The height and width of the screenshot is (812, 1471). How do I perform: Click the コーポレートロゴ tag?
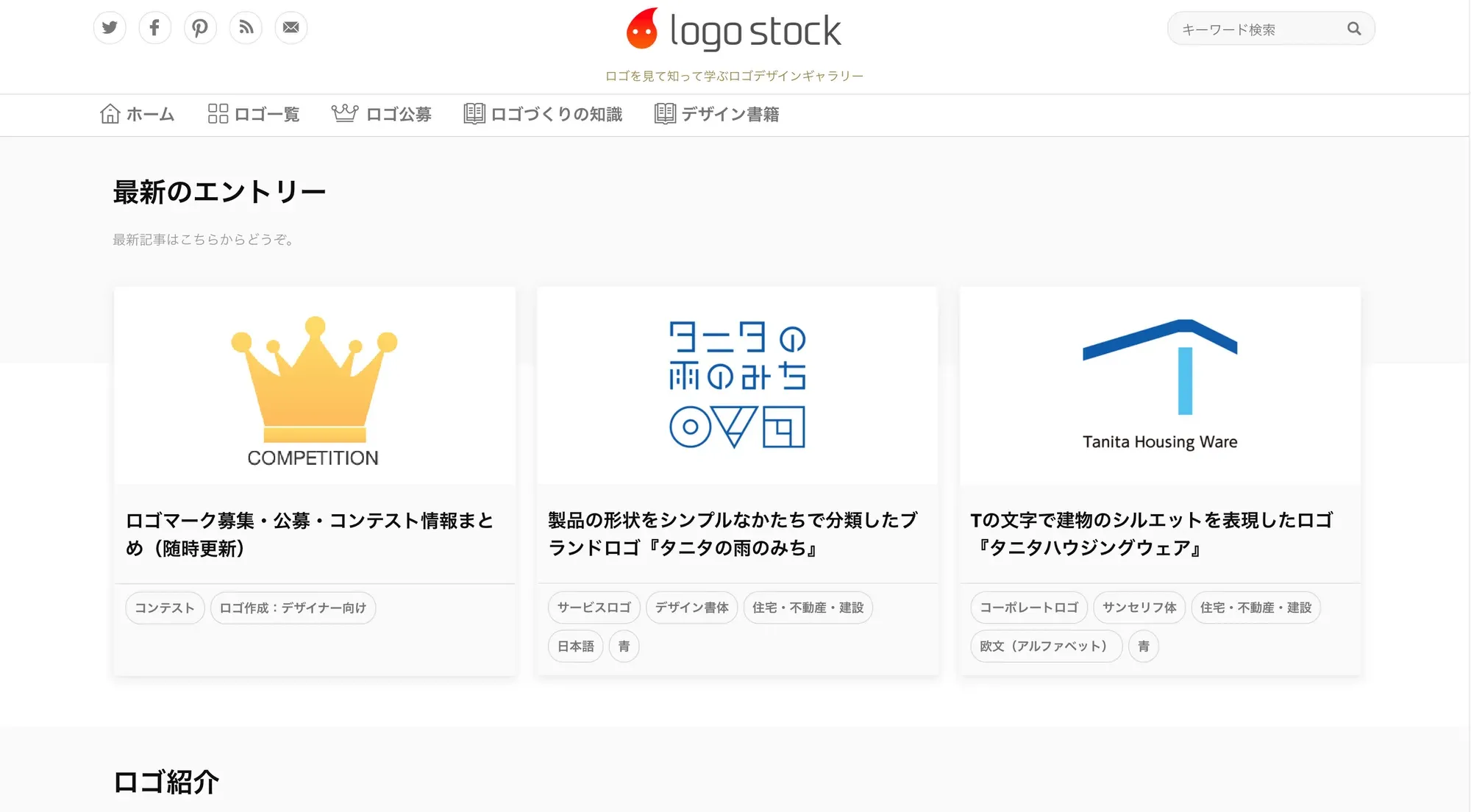1029,608
